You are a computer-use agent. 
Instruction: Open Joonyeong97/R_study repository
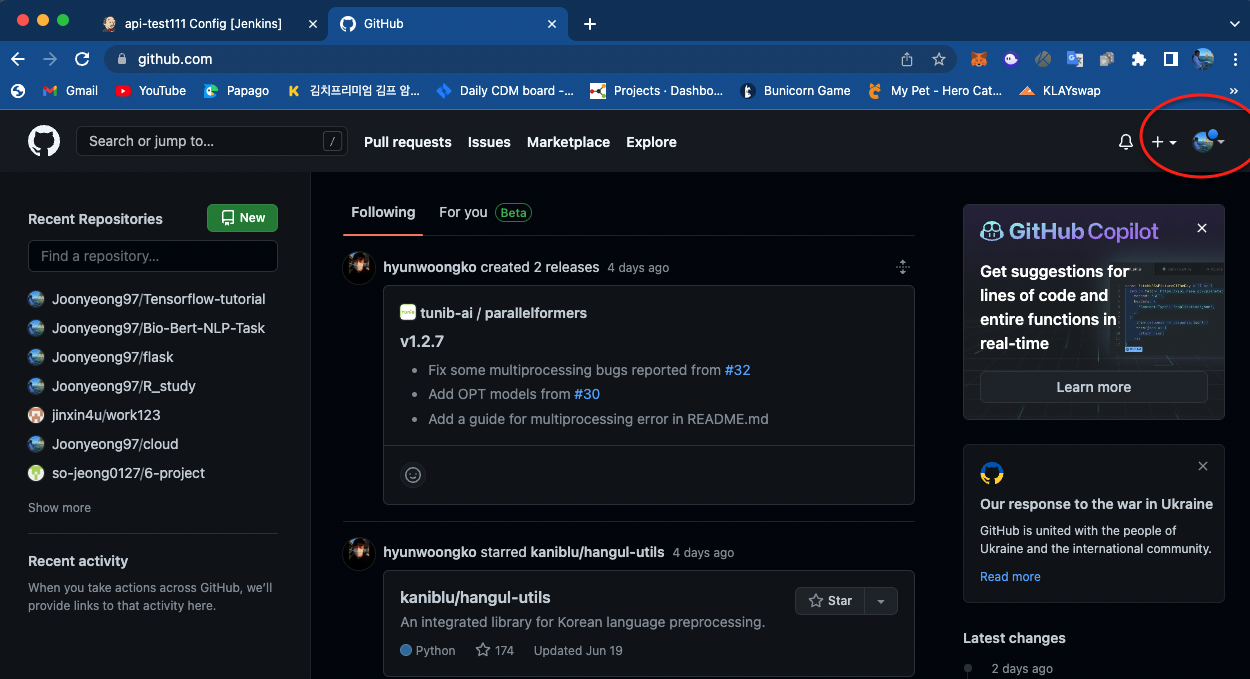(x=124, y=386)
